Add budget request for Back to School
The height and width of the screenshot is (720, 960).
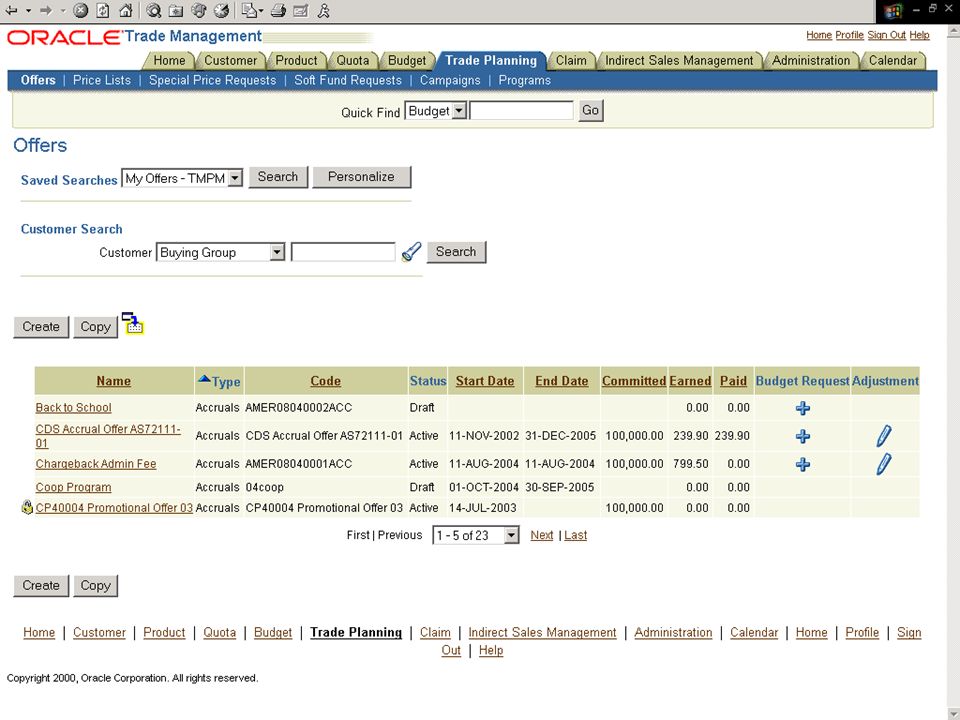pyautogui.click(x=803, y=408)
